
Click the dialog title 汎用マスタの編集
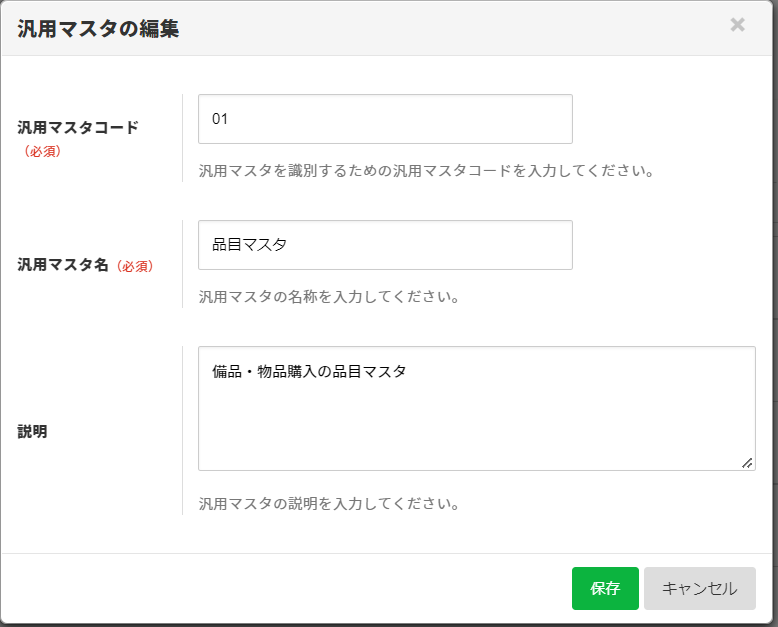(98, 28)
